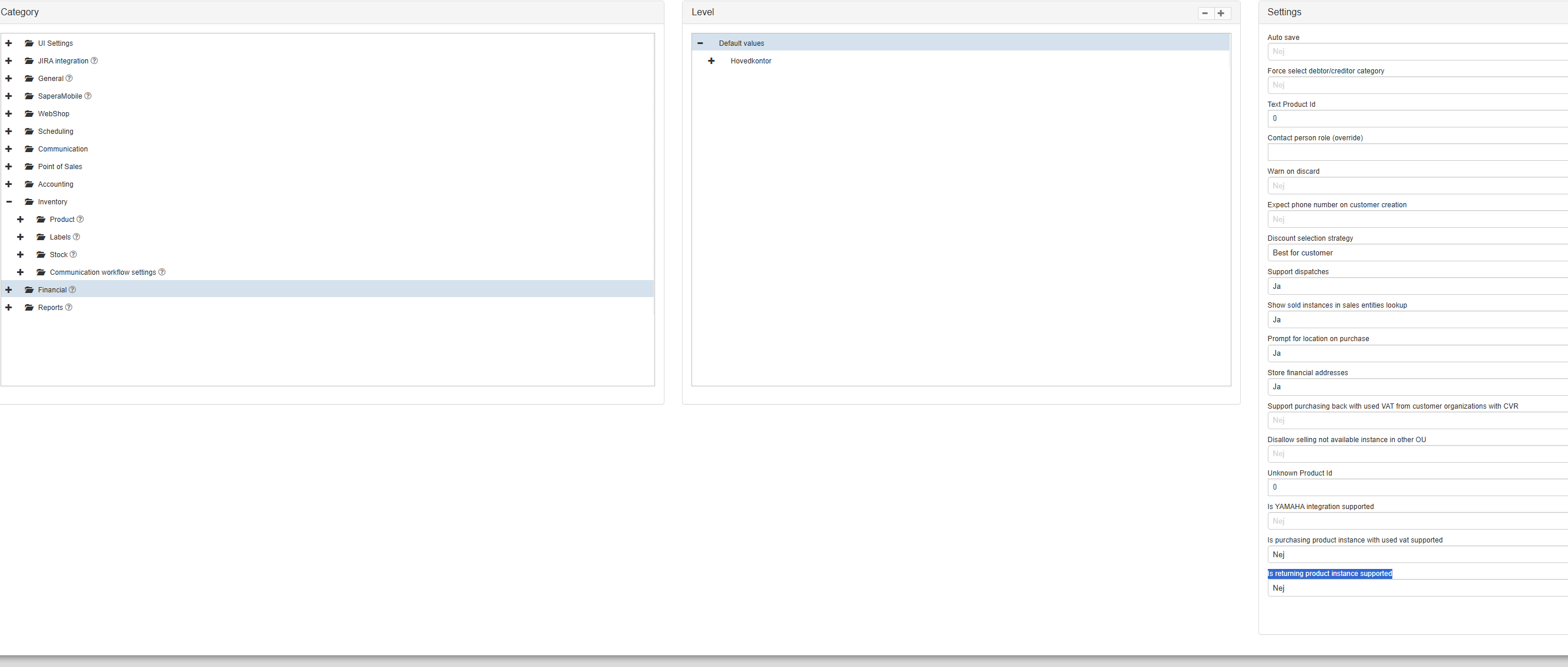The image size is (1568, 667).
Task: Click help icon beside Product folder
Action: click(x=80, y=219)
